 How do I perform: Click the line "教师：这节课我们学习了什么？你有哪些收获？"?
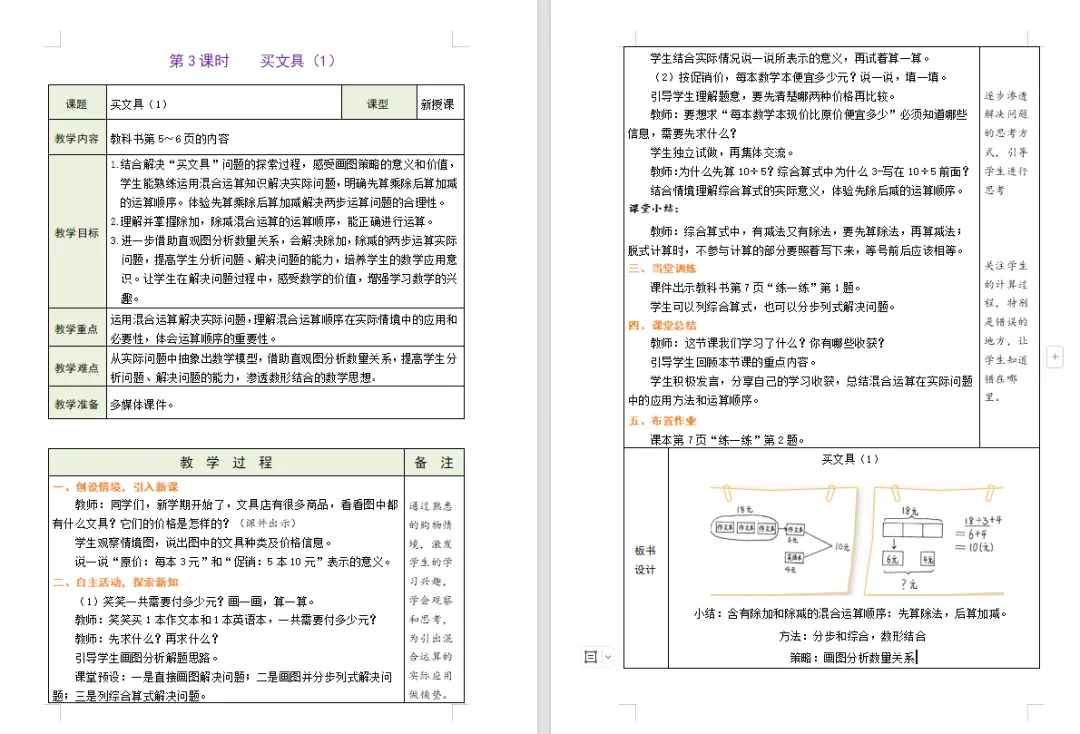click(x=767, y=343)
